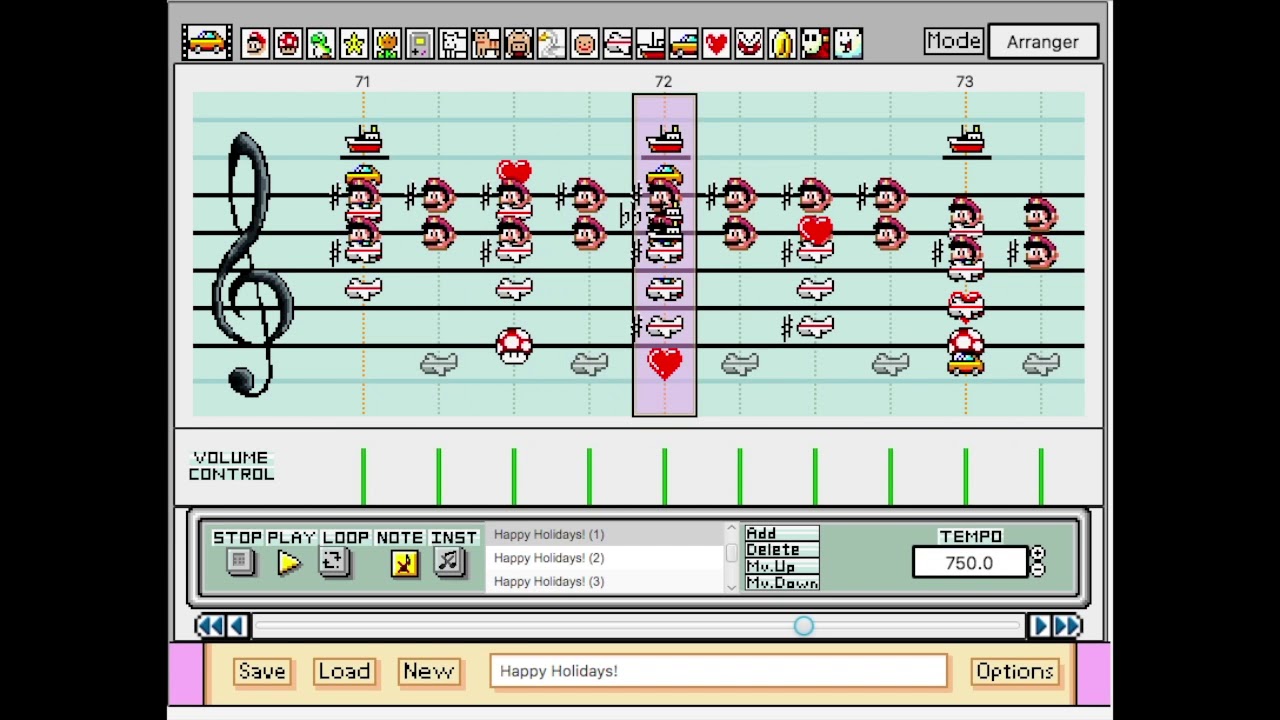
Task: Choose the red mushroom instrument
Action: click(288, 43)
